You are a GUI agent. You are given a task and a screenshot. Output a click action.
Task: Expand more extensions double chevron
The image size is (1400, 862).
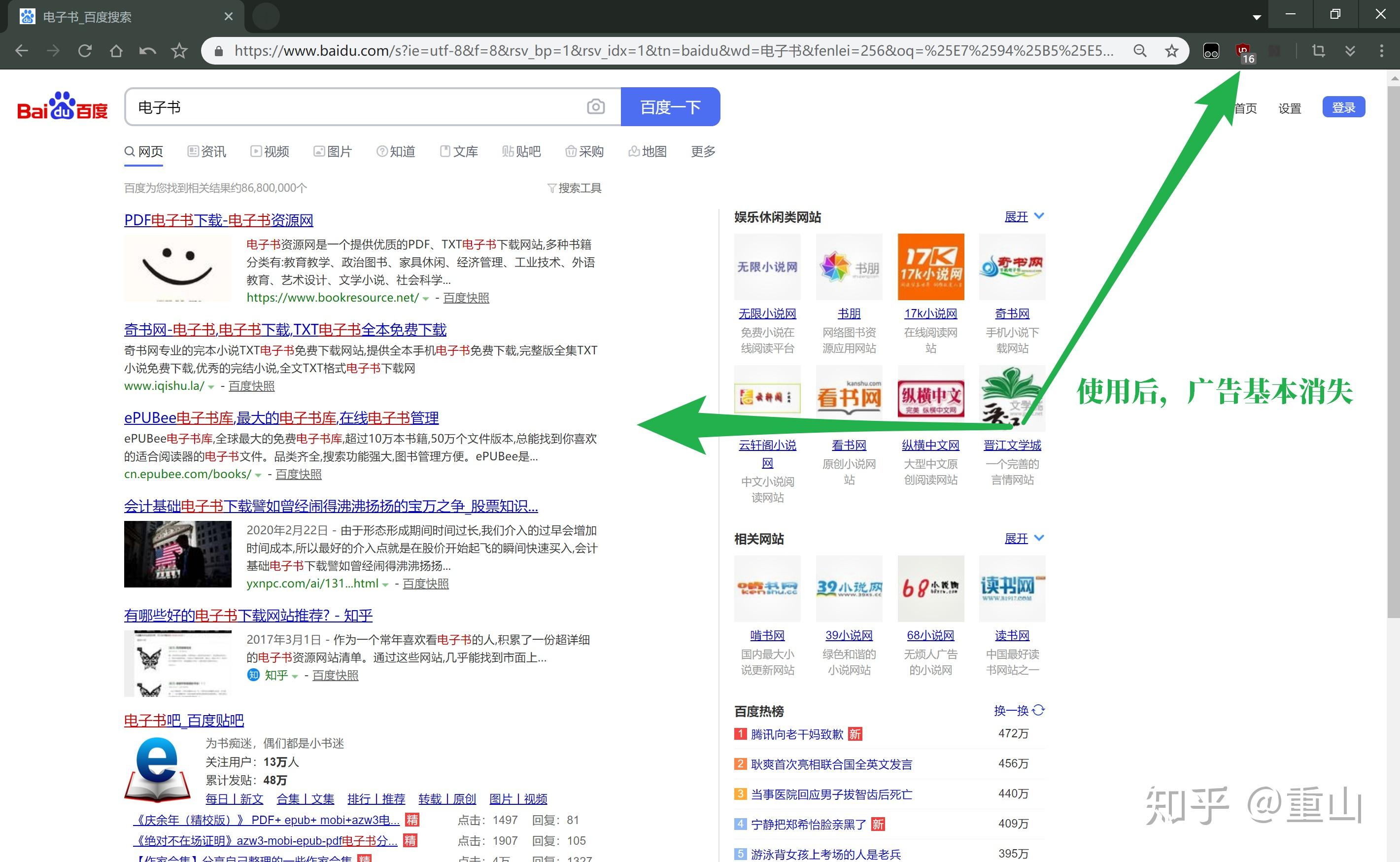(x=1350, y=51)
